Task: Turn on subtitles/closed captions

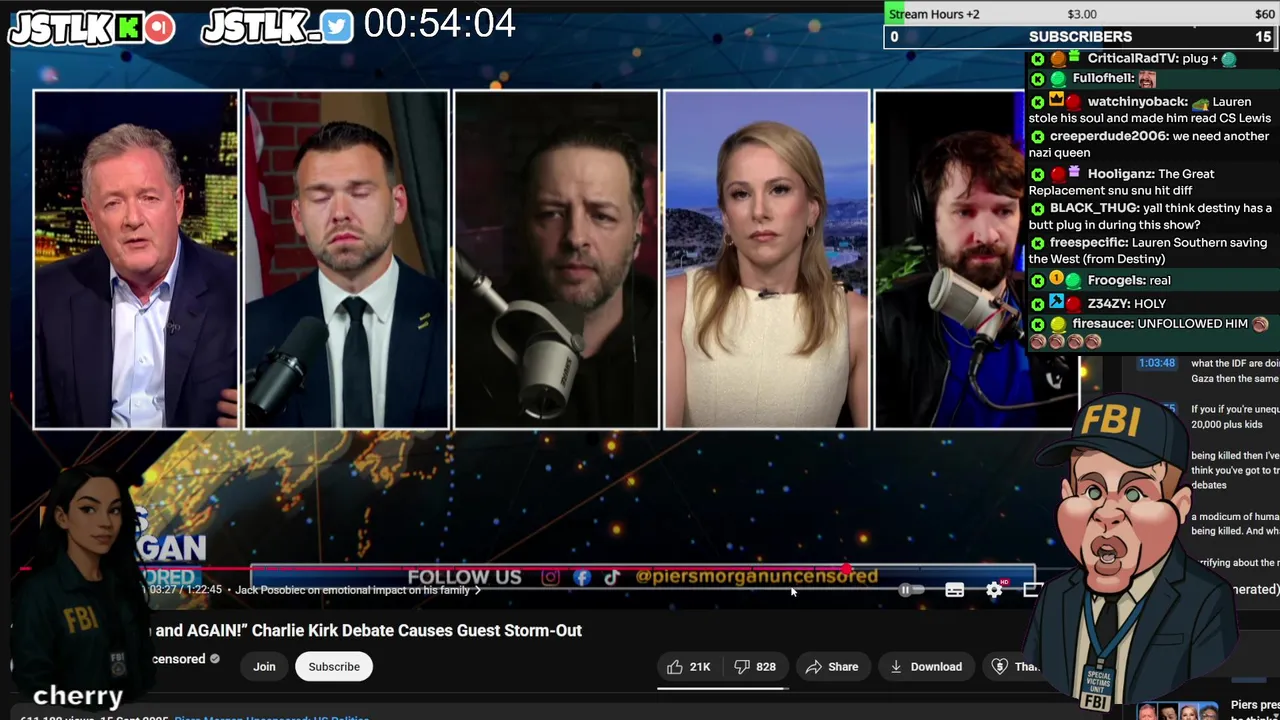Action: pyautogui.click(x=955, y=590)
